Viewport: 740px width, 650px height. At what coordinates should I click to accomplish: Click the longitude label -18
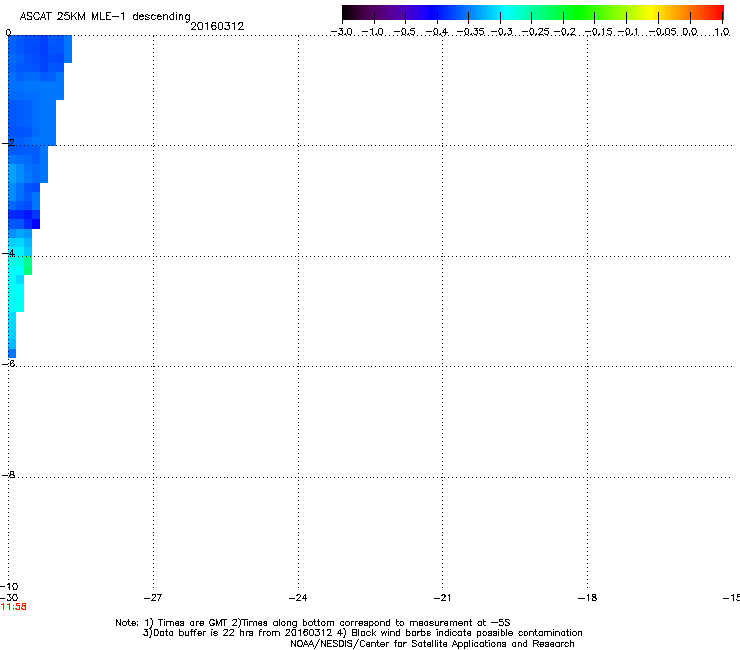click(587, 598)
